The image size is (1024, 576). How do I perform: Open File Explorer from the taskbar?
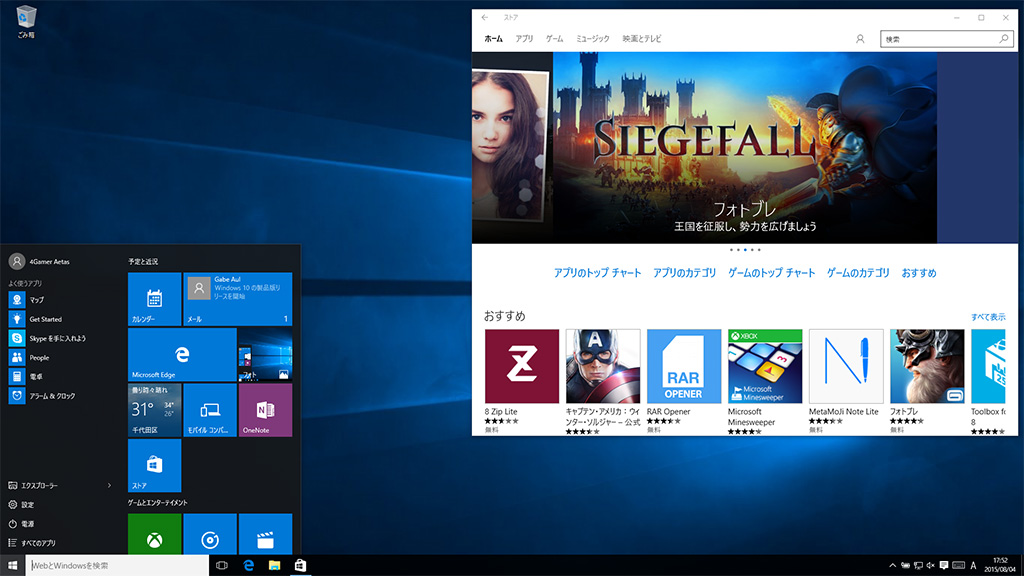[273, 566]
